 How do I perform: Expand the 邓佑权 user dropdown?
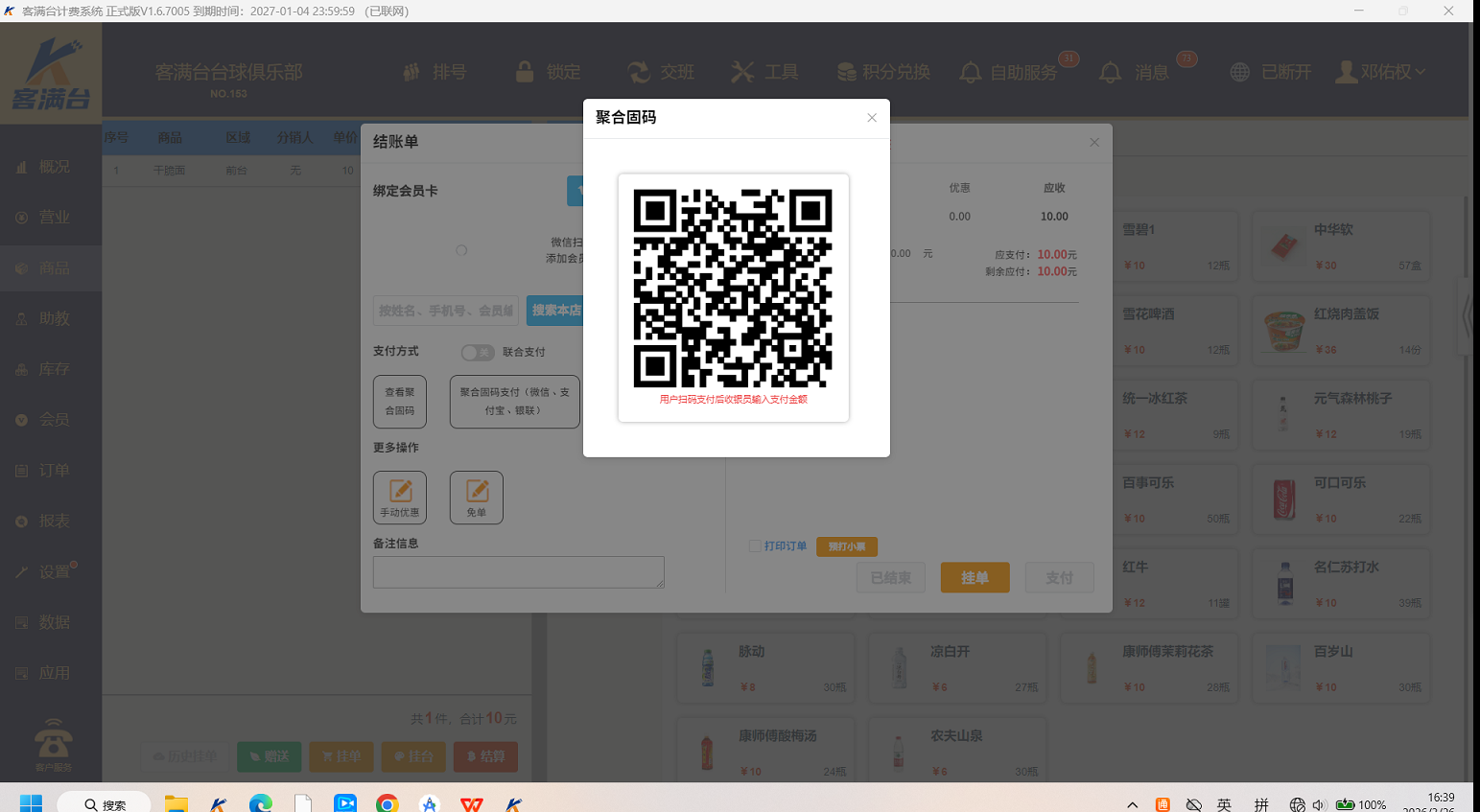tap(1420, 72)
